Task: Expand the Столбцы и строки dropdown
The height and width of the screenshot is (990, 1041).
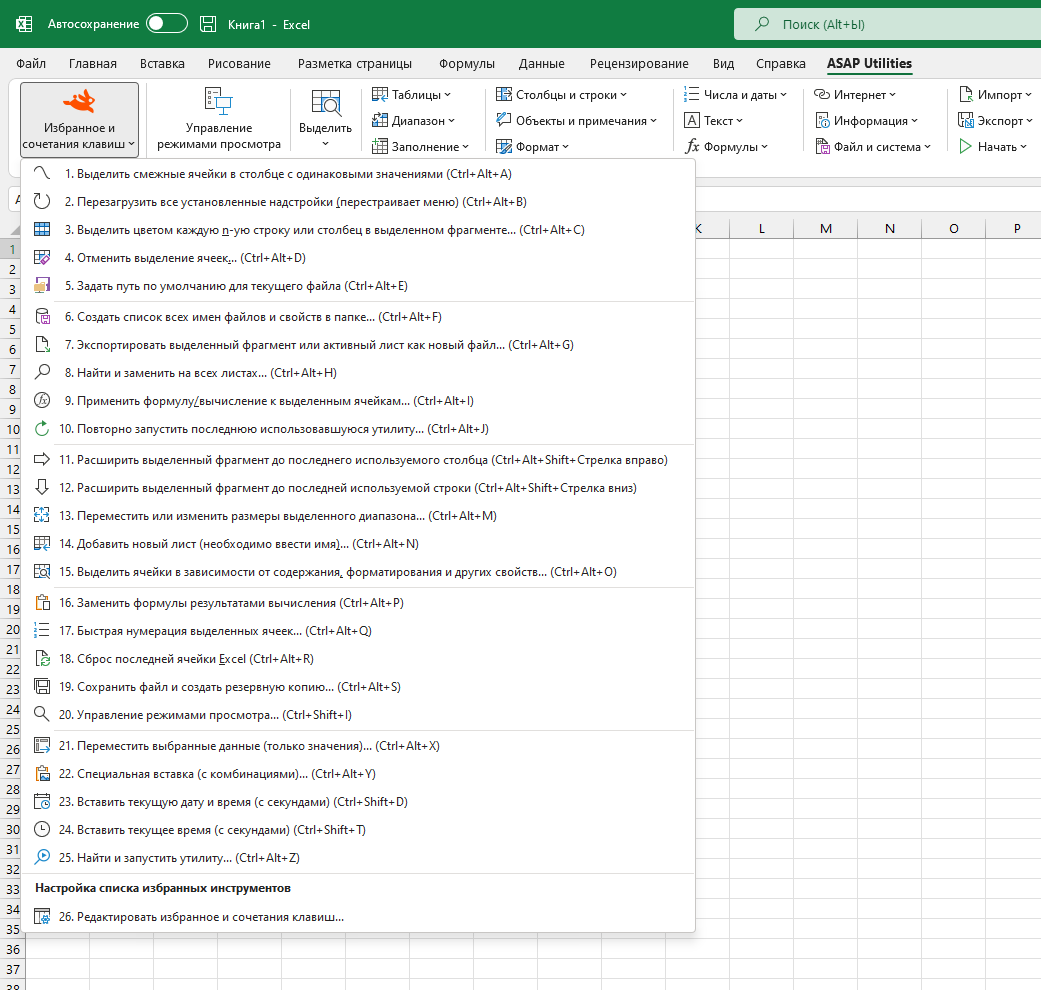Action: (x=561, y=95)
